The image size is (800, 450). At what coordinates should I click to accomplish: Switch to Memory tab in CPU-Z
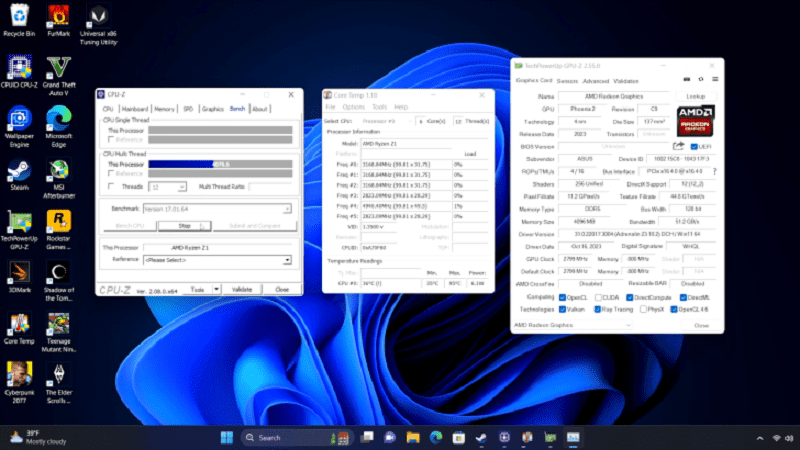tap(164, 109)
